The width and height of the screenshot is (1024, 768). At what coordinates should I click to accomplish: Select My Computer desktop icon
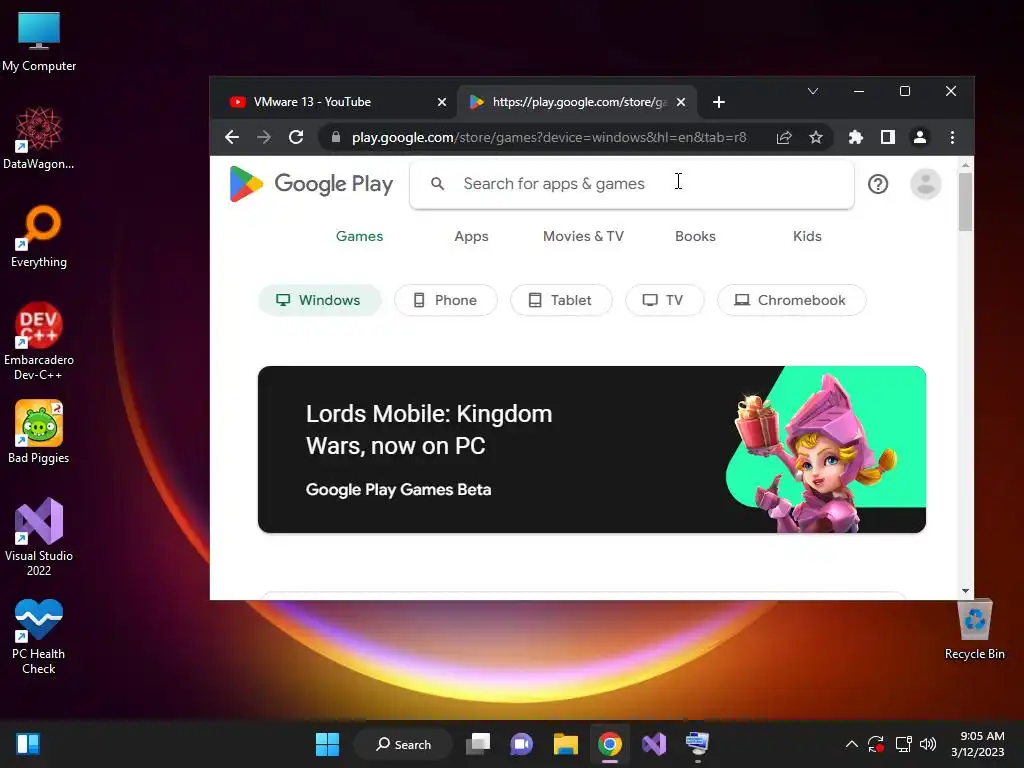point(39,42)
